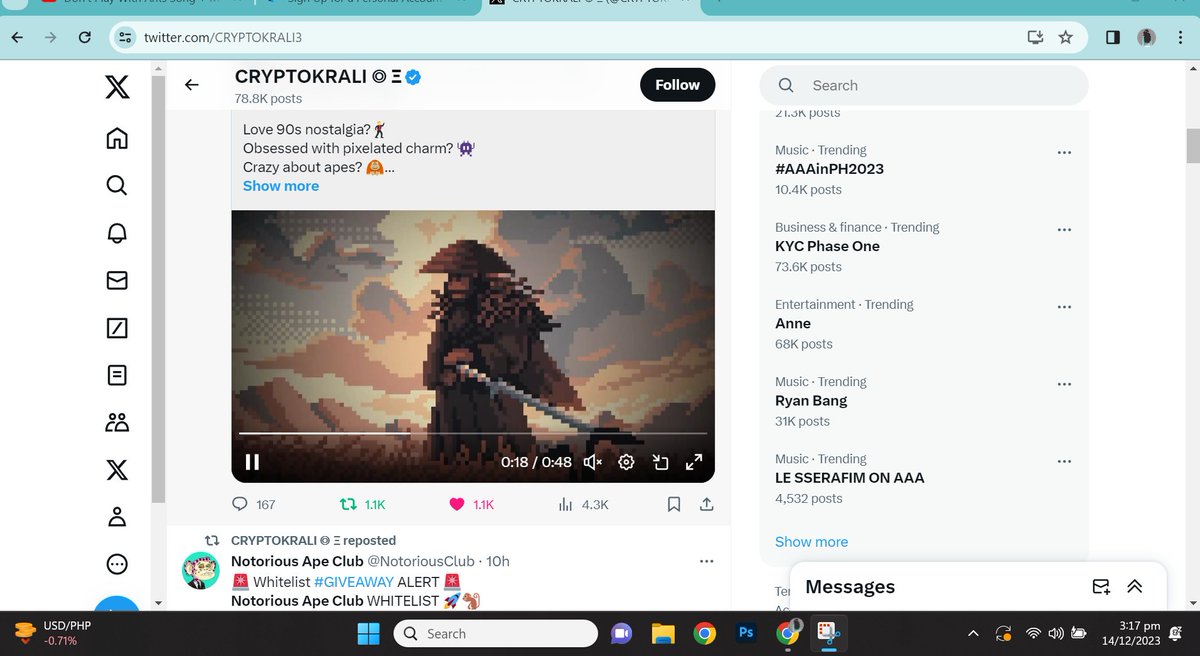Open more options for Notorious Ape Club post
Screen dimensions: 1200x656
point(707,561)
